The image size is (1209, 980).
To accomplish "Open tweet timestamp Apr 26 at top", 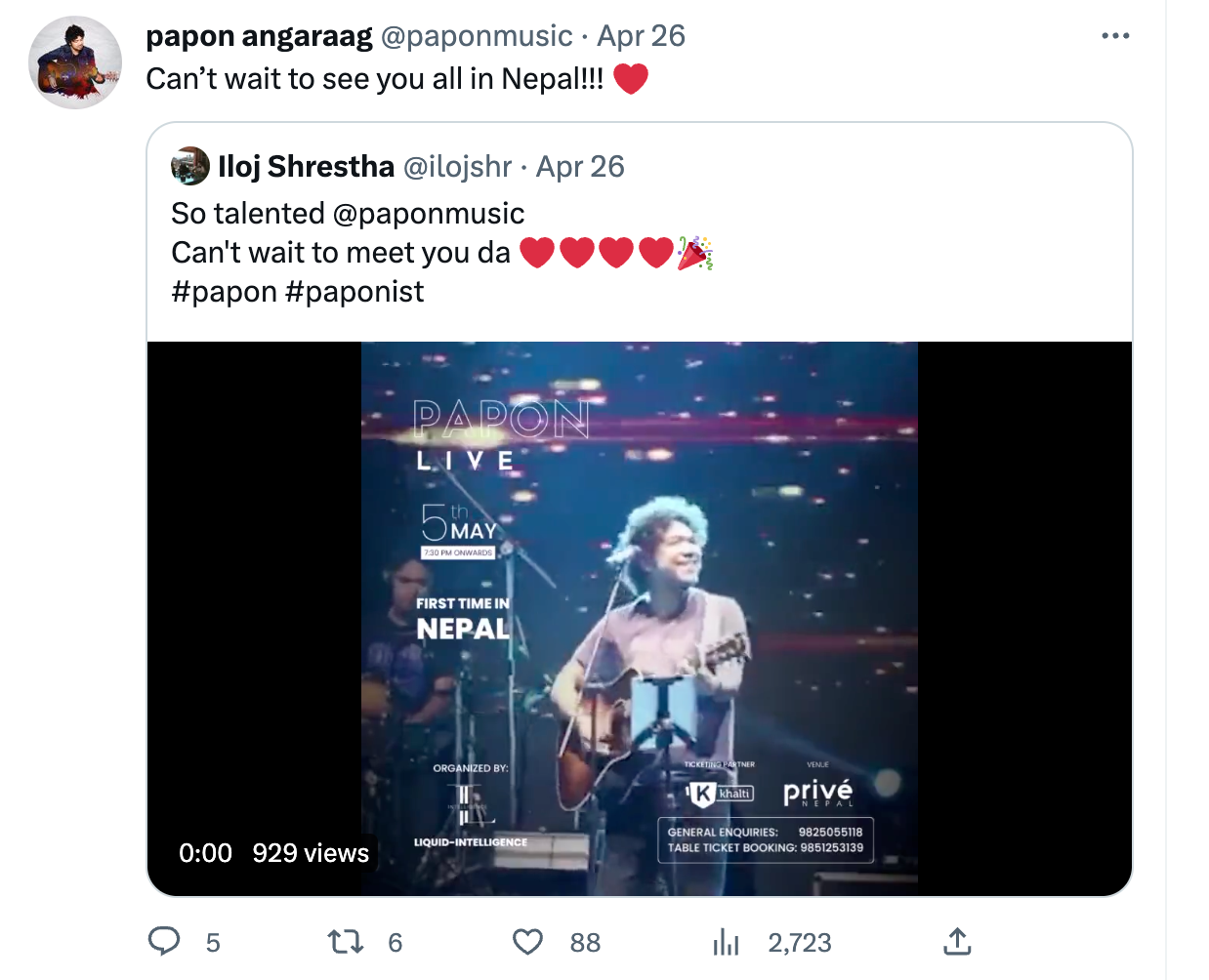I will tap(642, 36).
